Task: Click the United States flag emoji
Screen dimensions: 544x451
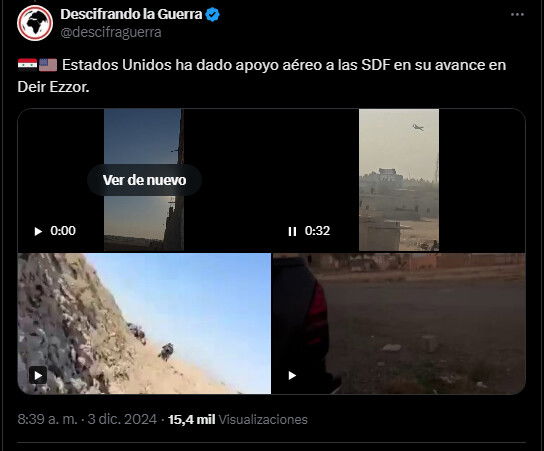Action: coord(48,65)
